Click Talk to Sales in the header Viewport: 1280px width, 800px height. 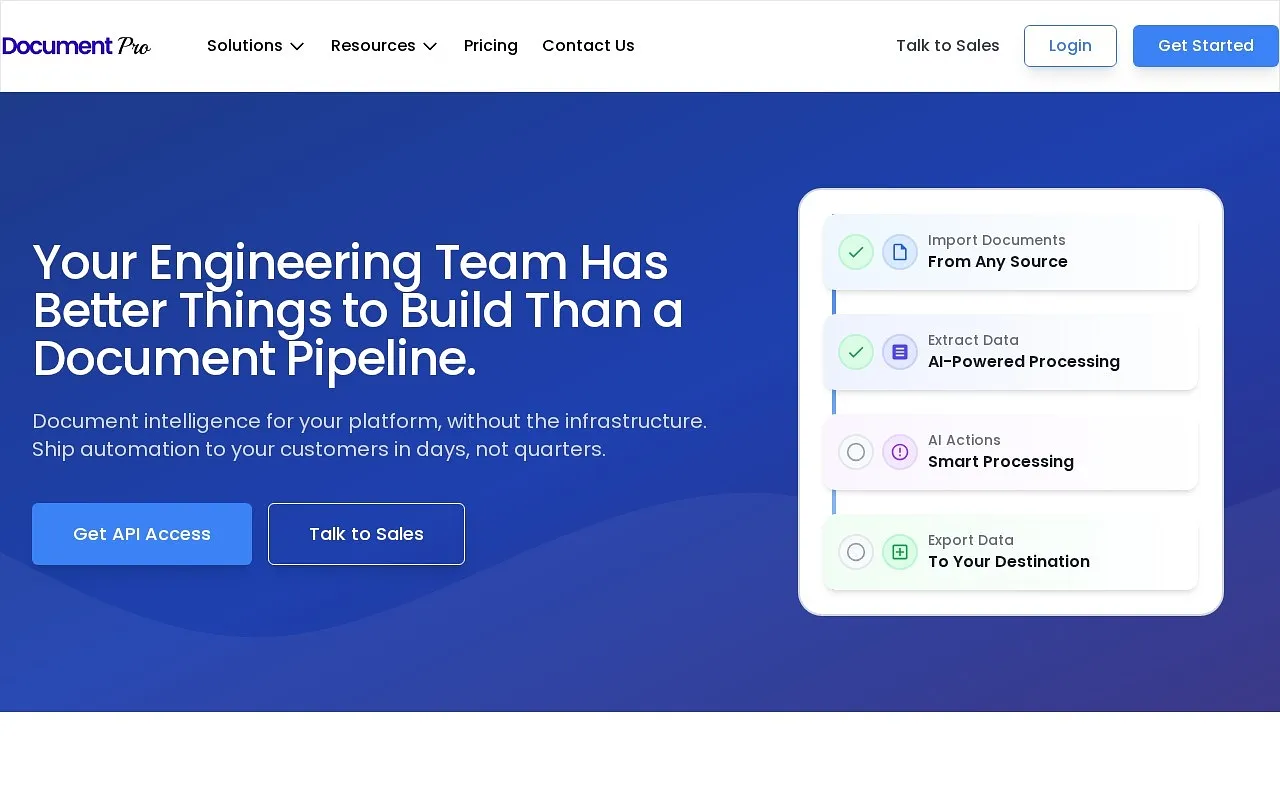(x=948, y=46)
